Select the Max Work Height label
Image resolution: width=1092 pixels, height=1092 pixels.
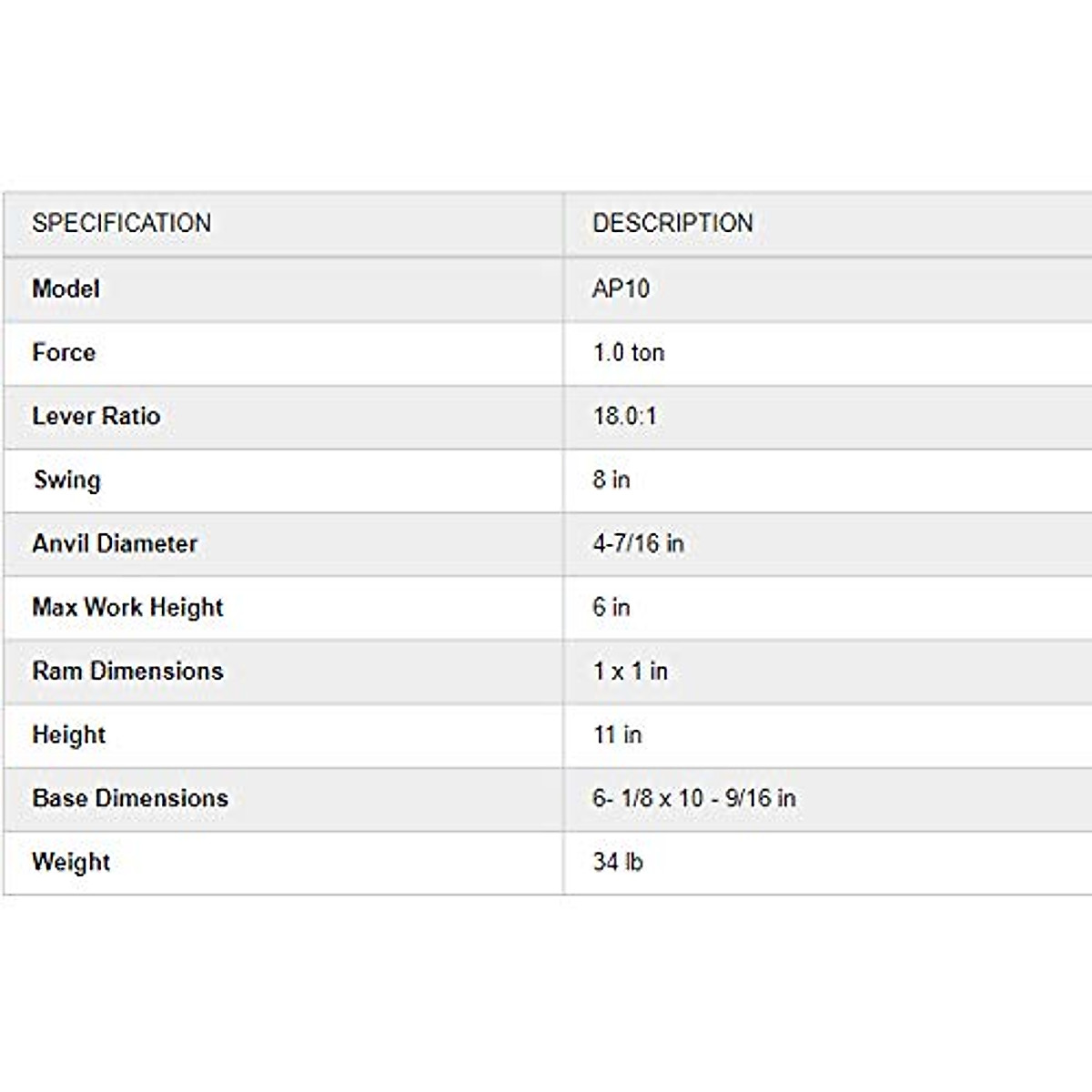point(127,607)
